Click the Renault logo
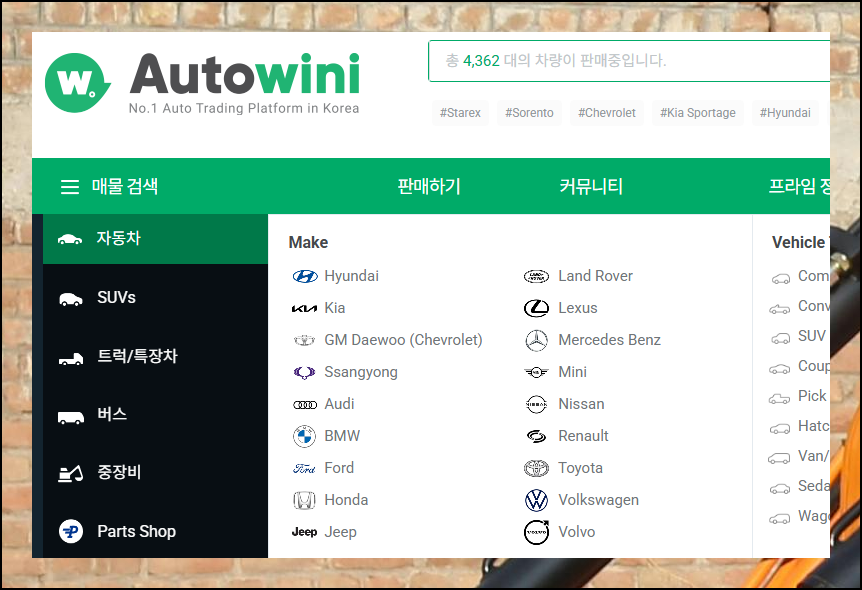 (537, 437)
